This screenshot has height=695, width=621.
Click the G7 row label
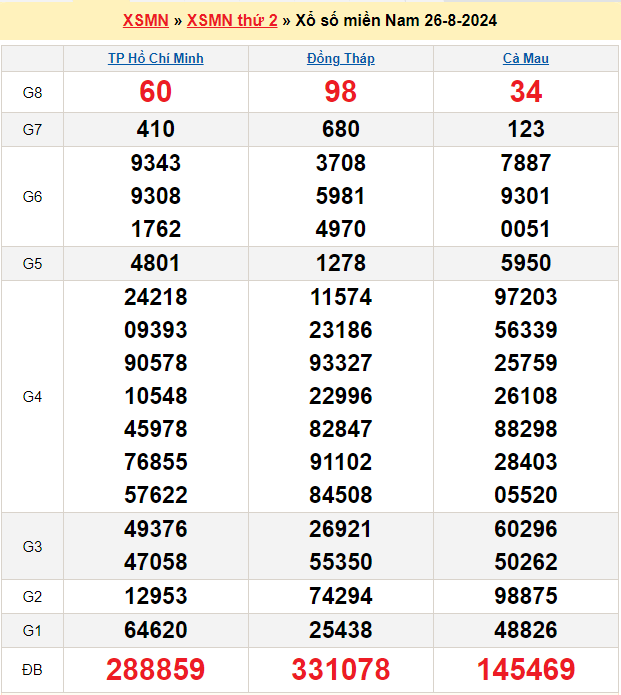coord(32,129)
